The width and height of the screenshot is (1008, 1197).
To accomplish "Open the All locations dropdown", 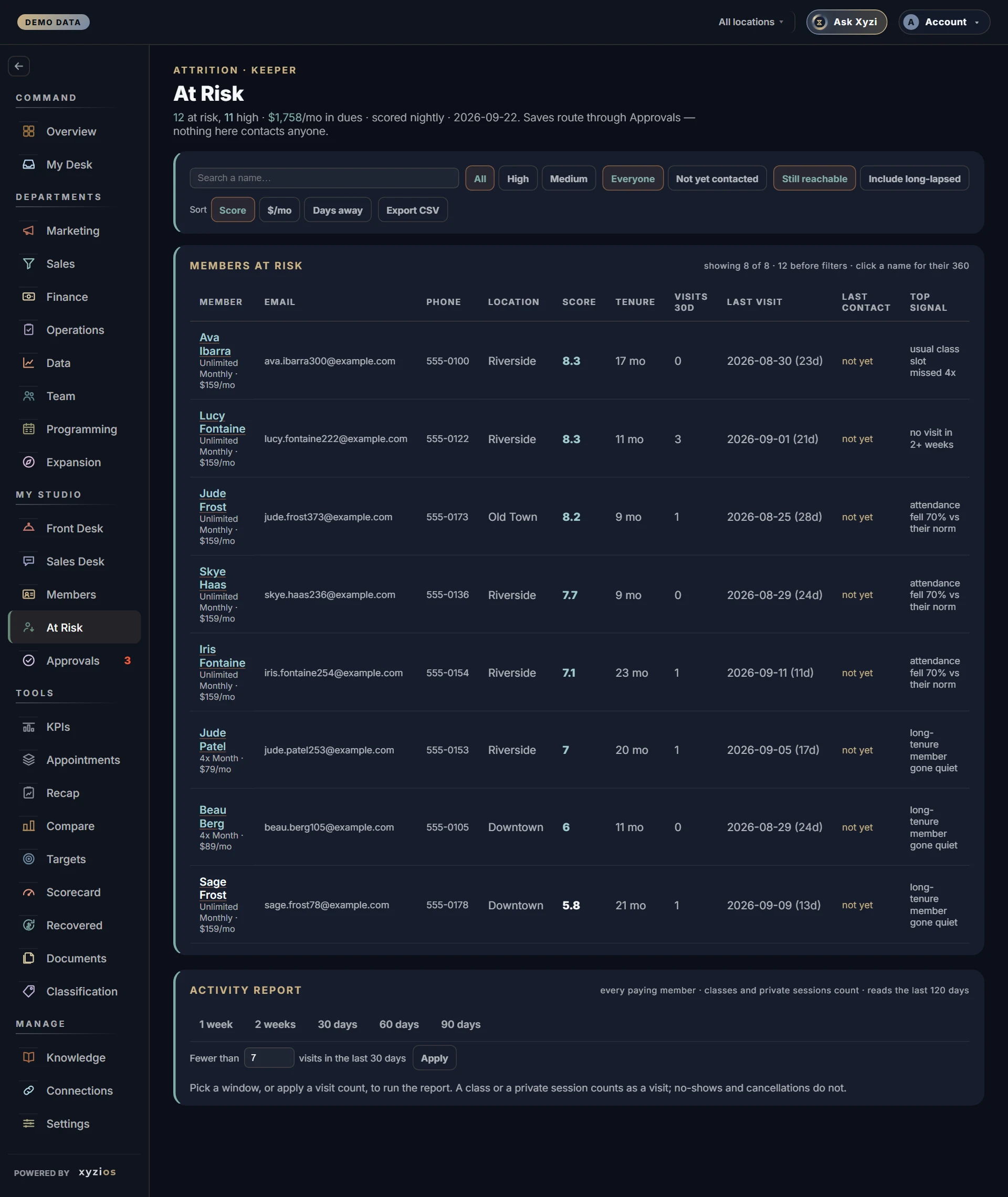I will click(x=750, y=22).
